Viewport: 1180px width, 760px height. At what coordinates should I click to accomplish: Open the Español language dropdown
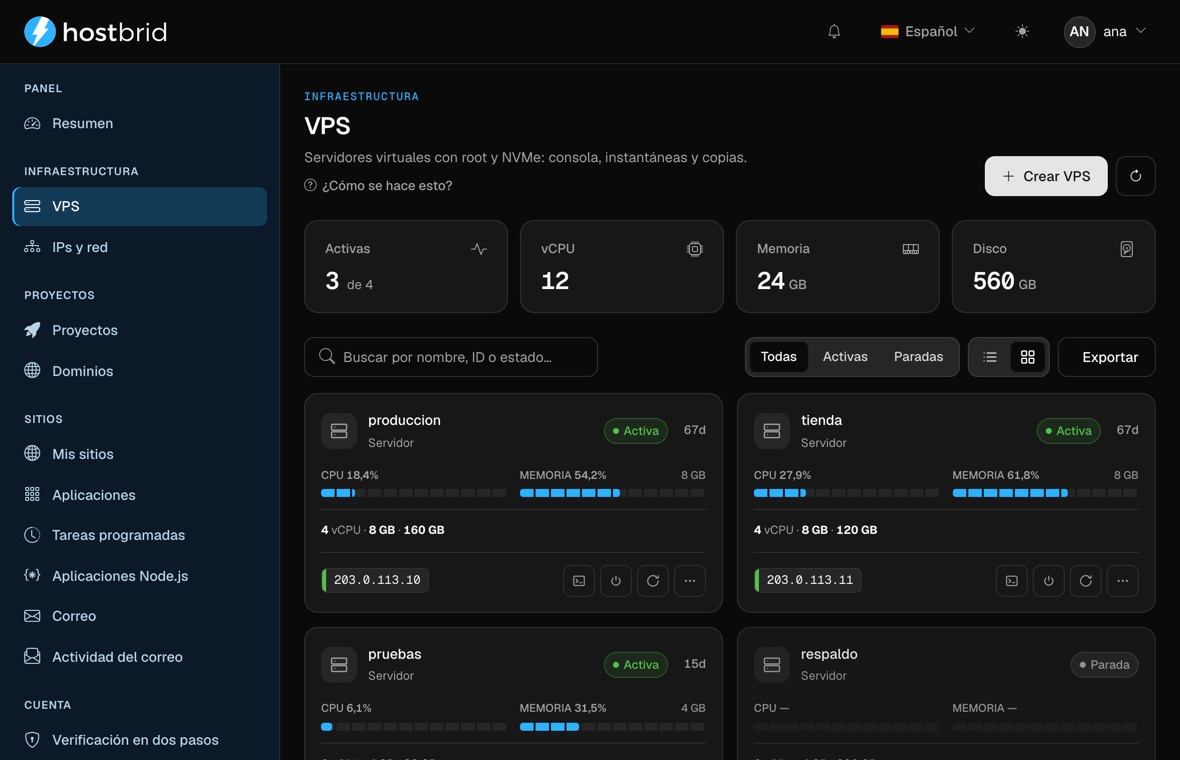pos(927,32)
